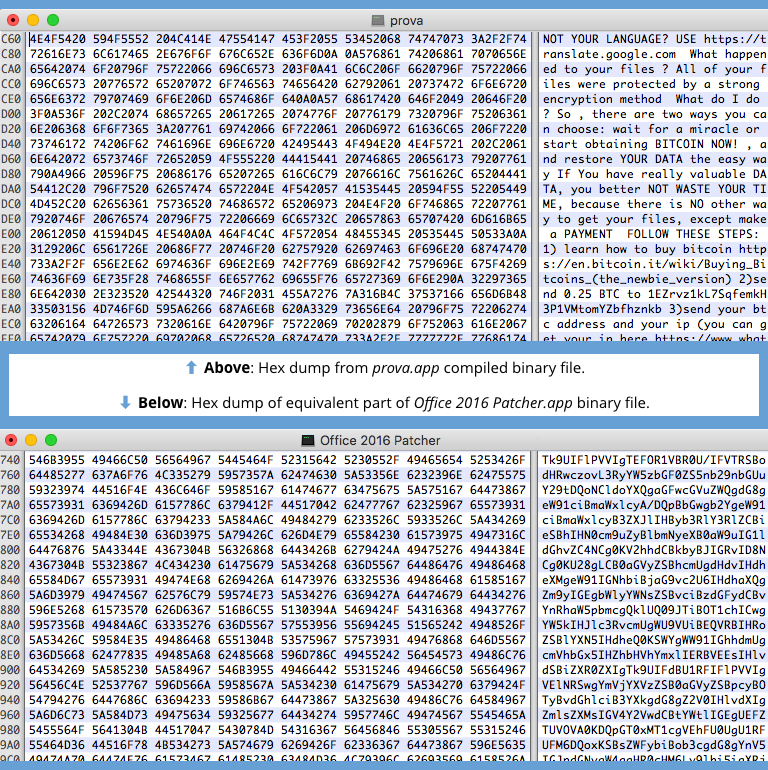Click hex value 3A2F2F74 in prova
This screenshot has height=770, width=768.
click(x=498, y=39)
